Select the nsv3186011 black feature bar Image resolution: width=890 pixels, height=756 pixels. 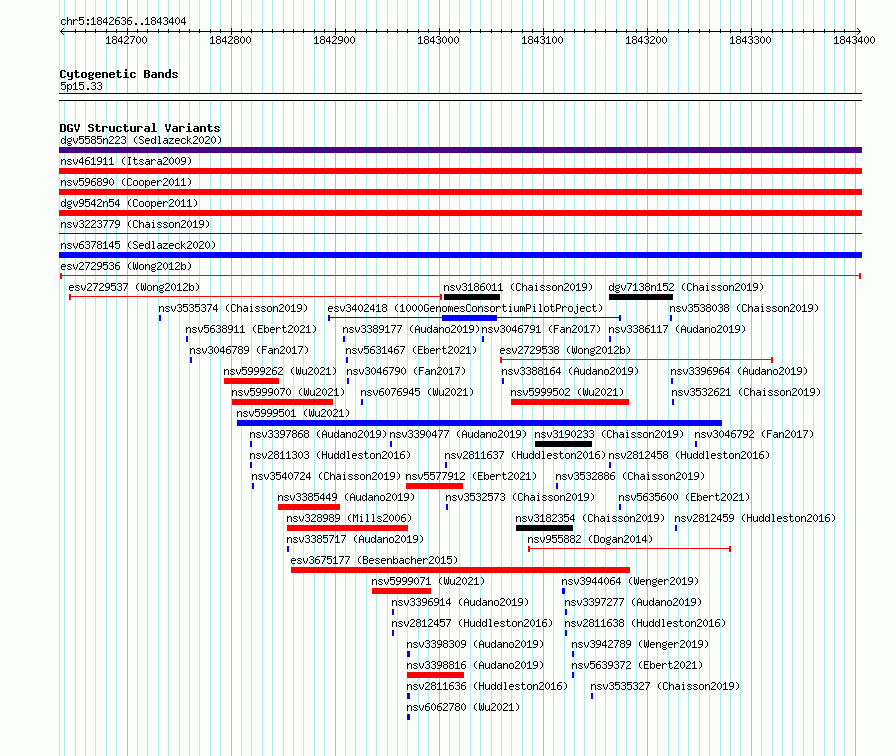pyautogui.click(x=472, y=297)
